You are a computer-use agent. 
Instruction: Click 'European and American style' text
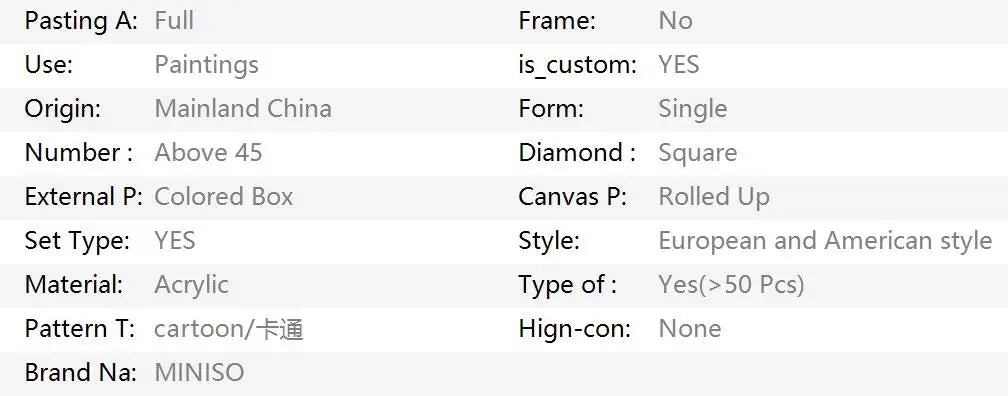tap(825, 240)
